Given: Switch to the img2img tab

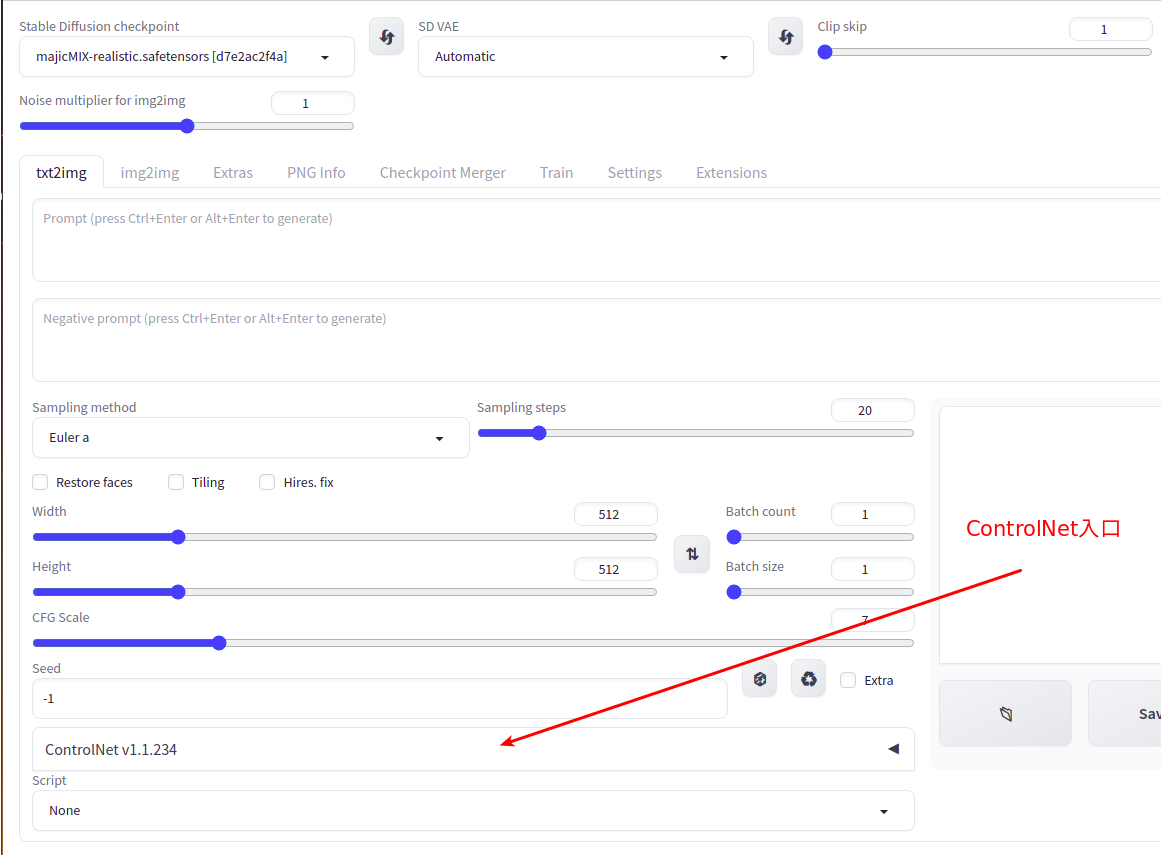Looking at the screenshot, I should (x=150, y=172).
